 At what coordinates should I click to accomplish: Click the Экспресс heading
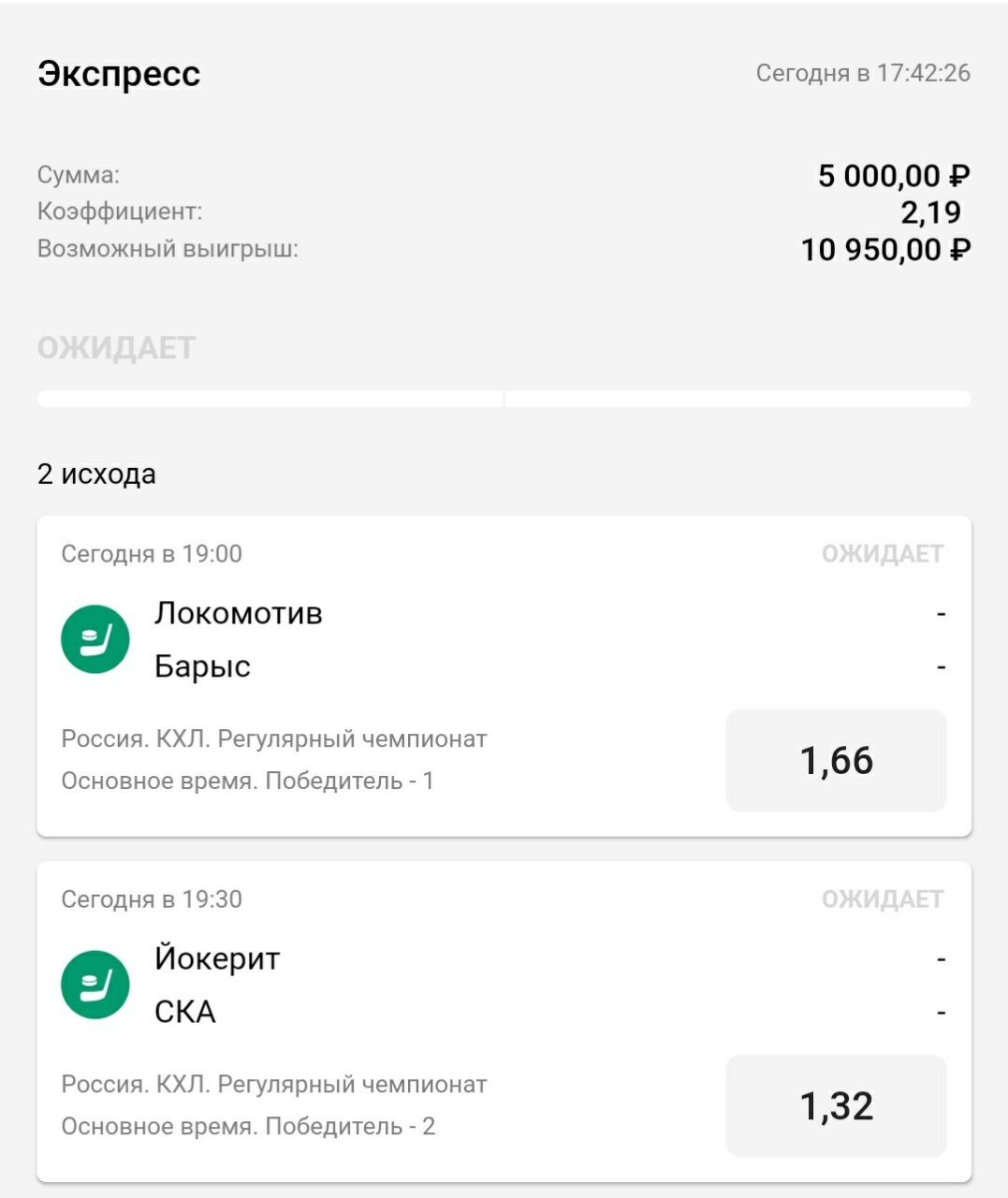point(119,74)
